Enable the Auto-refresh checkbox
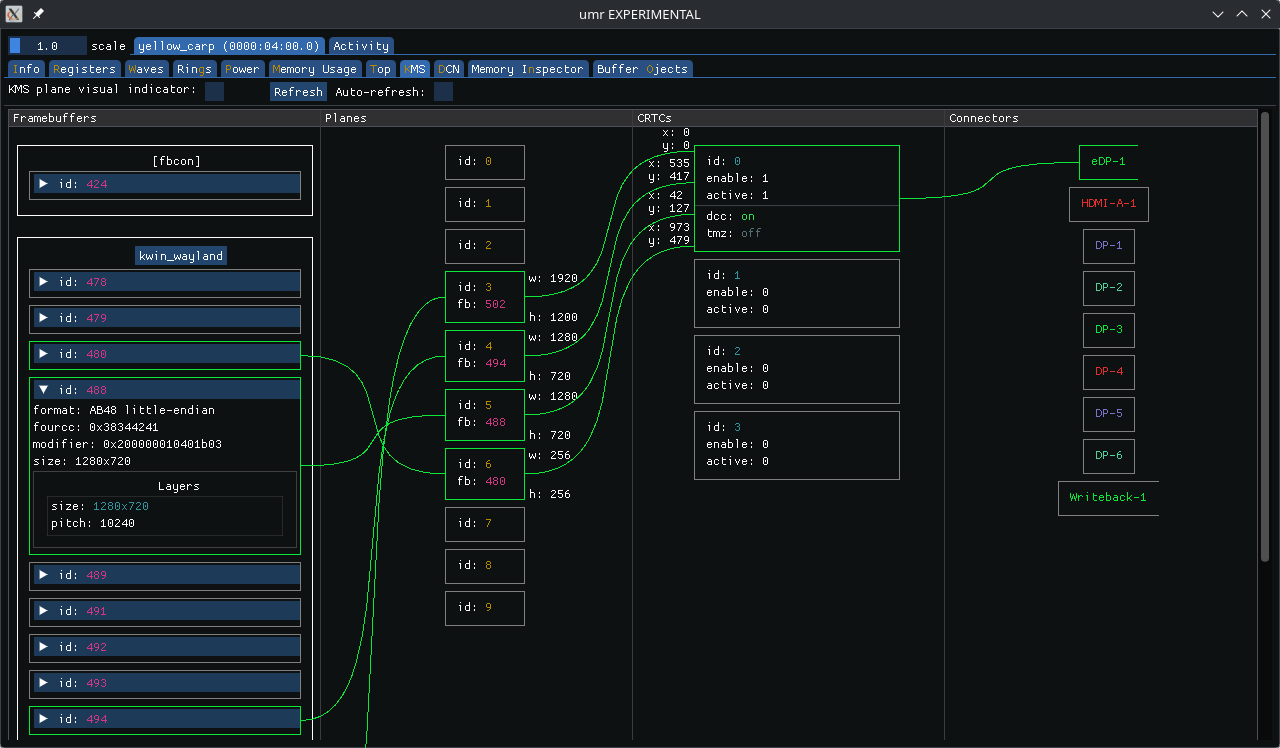The image size is (1280, 748). (x=443, y=92)
